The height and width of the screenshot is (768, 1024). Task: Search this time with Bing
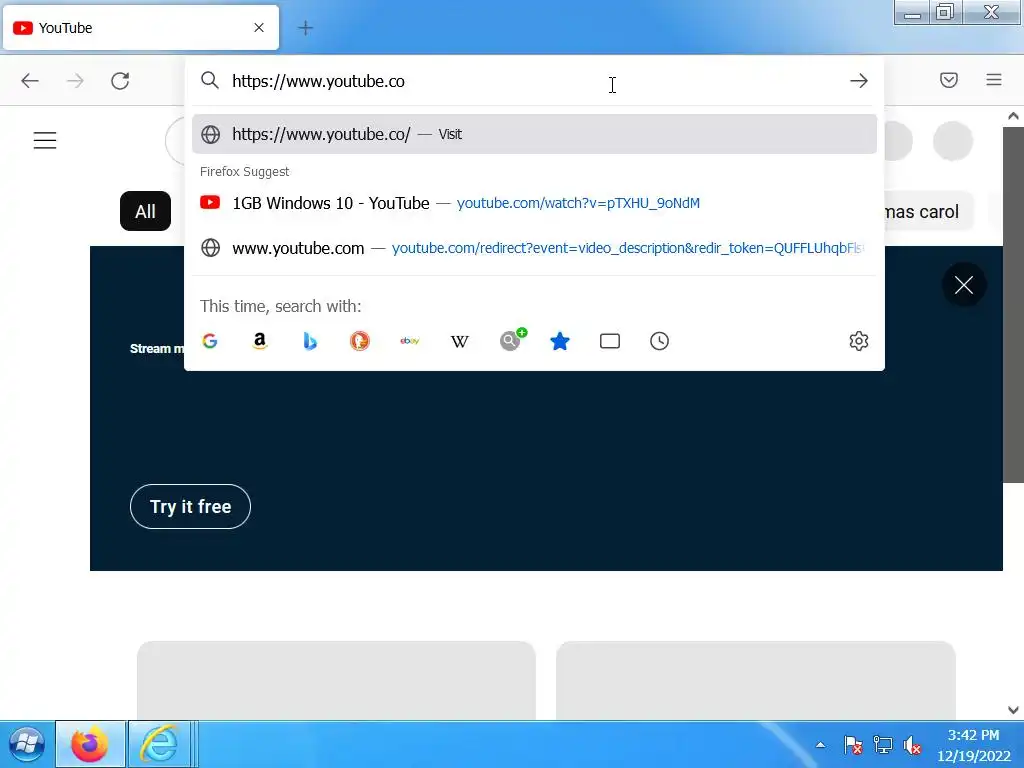coord(310,341)
